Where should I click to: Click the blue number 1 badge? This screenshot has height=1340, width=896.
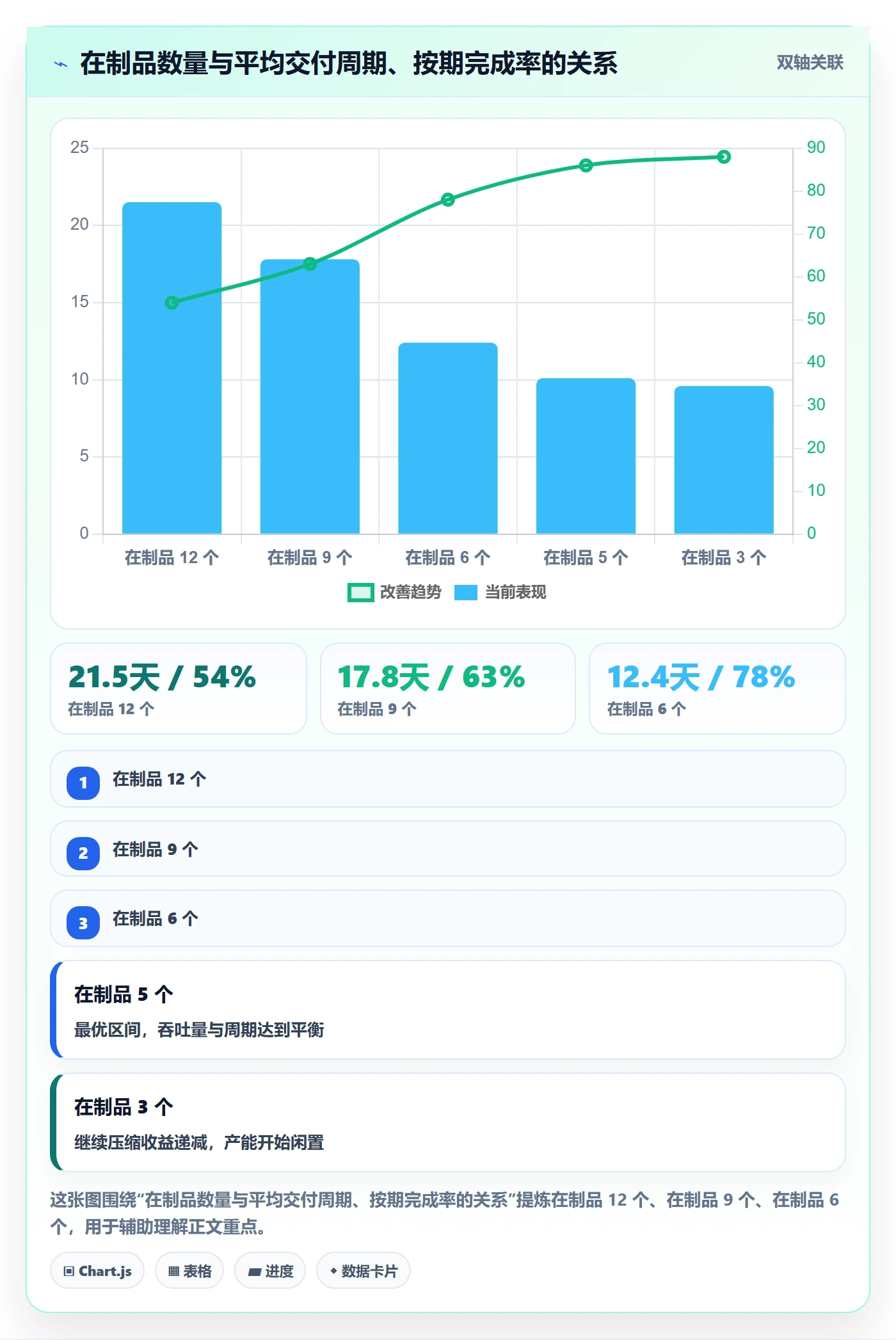point(83,783)
